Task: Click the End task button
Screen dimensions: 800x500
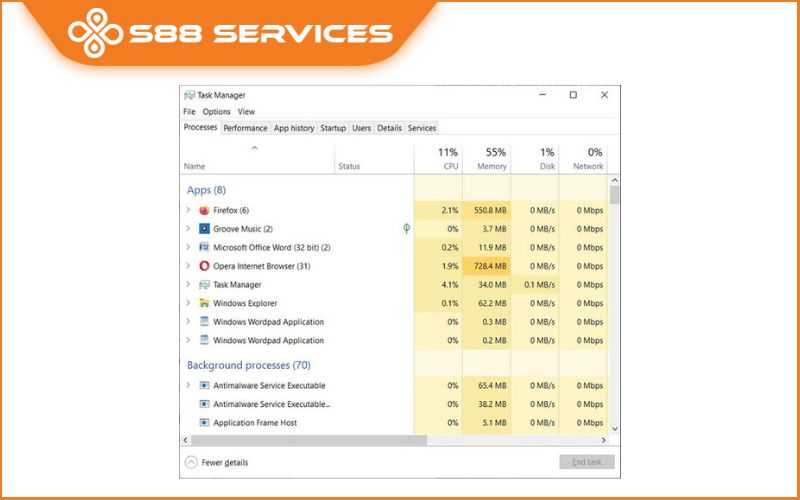Action: (x=587, y=462)
